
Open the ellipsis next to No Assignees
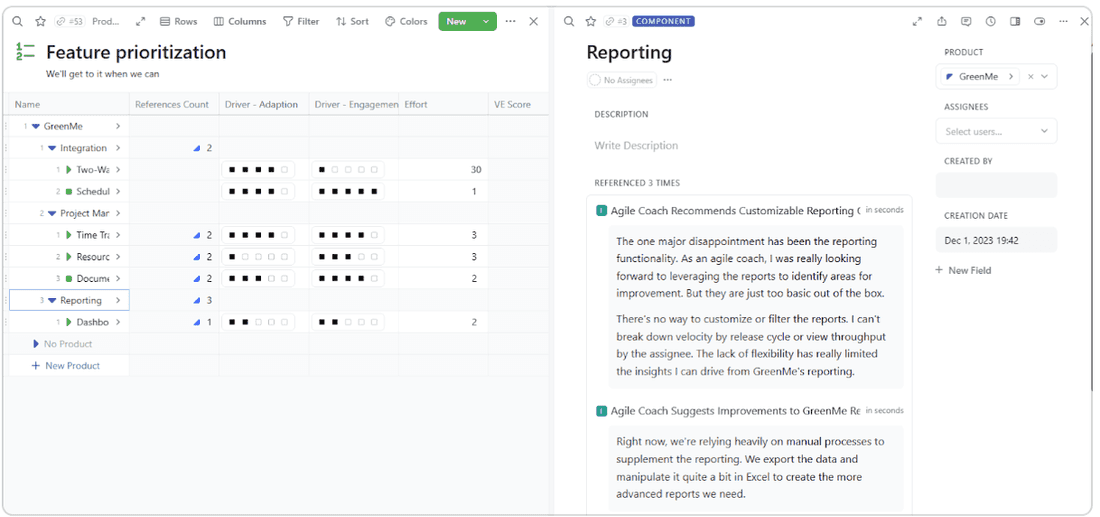(668, 80)
